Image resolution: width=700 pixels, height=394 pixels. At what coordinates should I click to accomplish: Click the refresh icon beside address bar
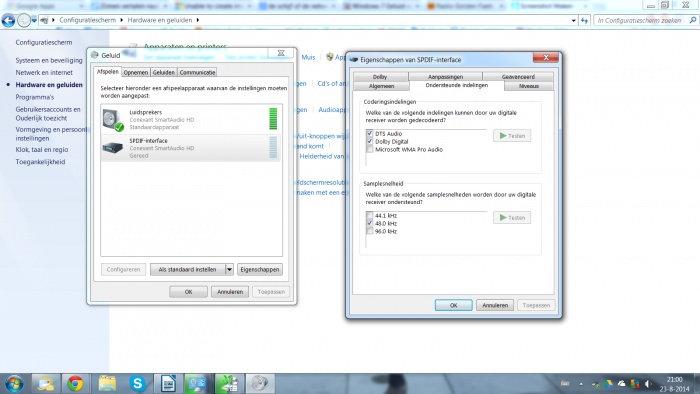tap(584, 20)
